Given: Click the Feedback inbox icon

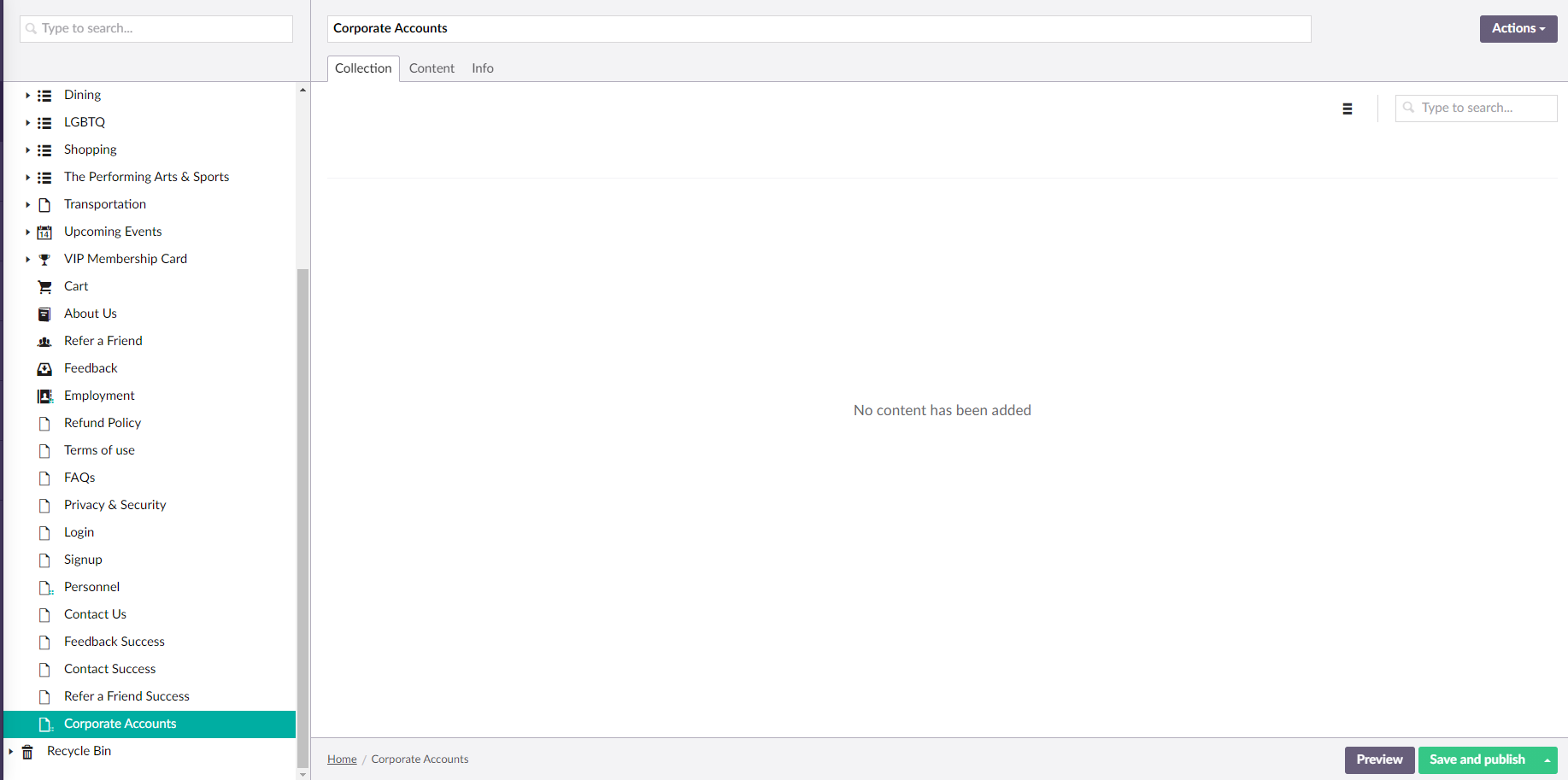Looking at the screenshot, I should pos(44,369).
